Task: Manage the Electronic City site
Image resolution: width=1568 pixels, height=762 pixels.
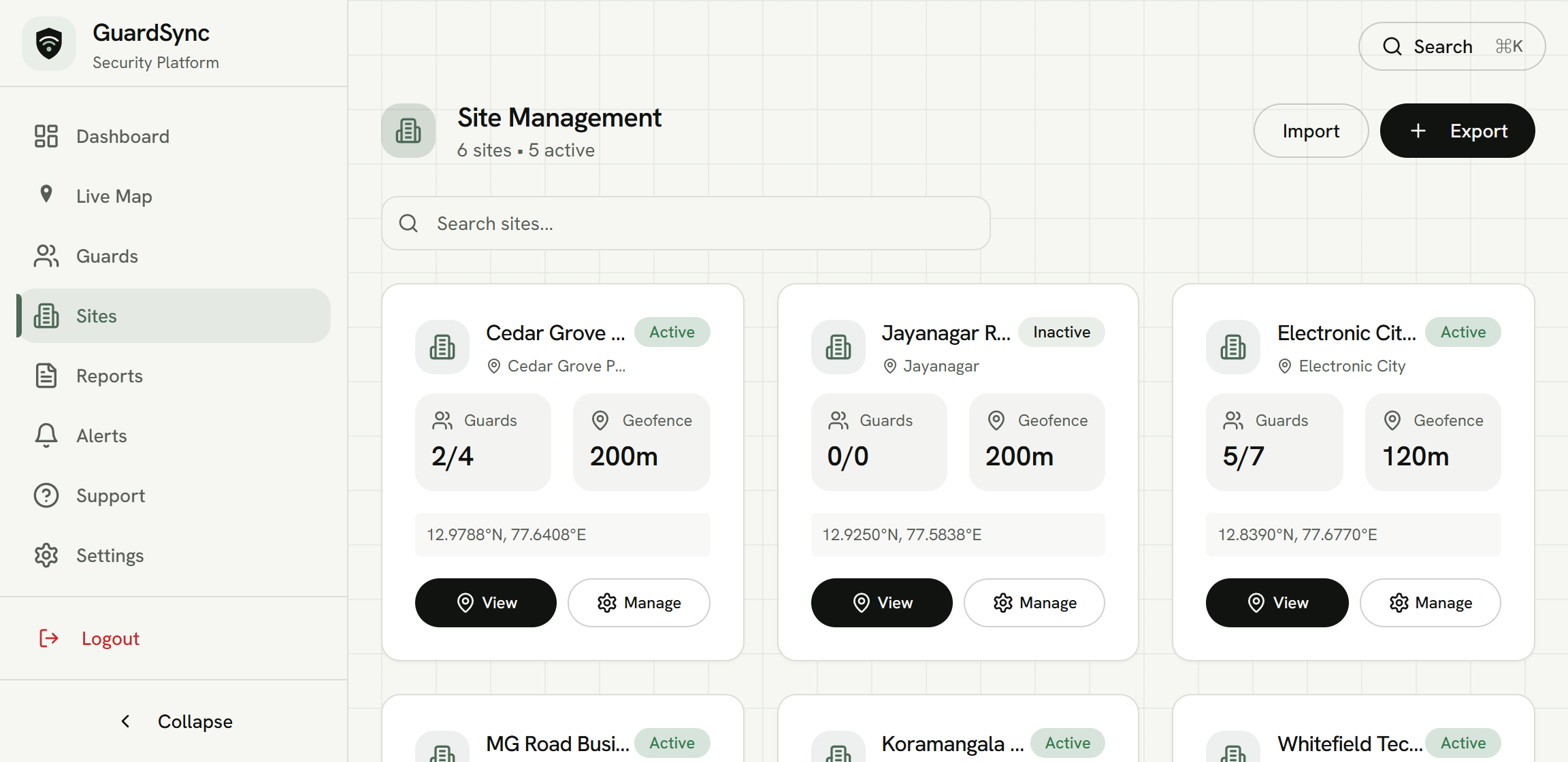Action: tap(1431, 603)
